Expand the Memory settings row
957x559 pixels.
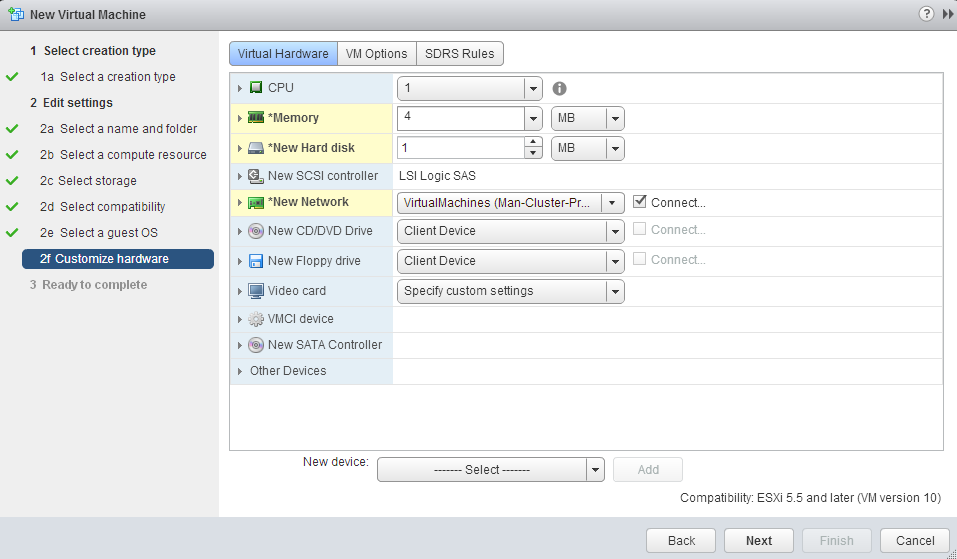239,118
